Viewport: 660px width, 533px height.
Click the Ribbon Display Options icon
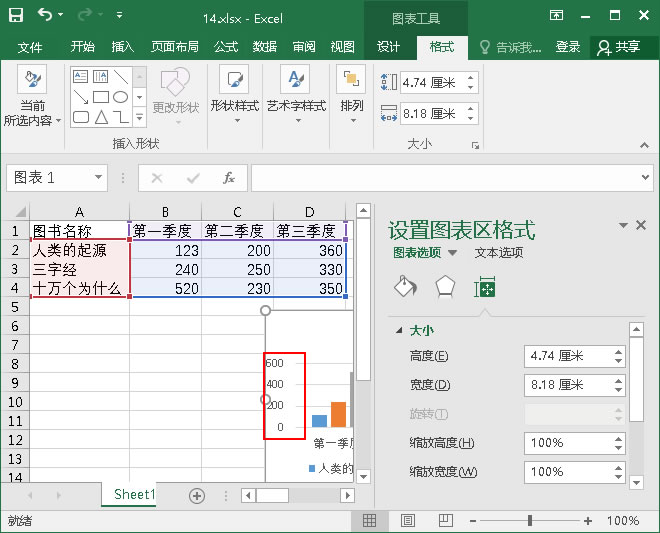(x=556, y=16)
